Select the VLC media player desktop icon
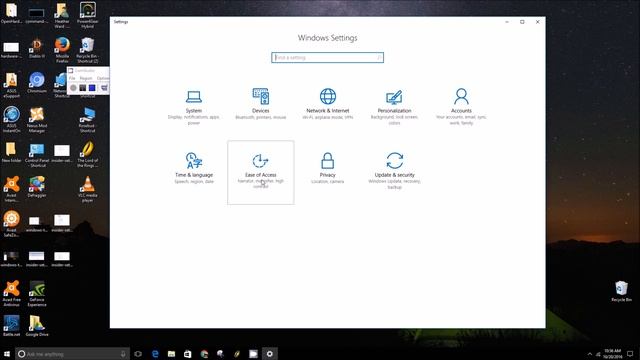Screen dimensions: 640x360 (x=87, y=189)
